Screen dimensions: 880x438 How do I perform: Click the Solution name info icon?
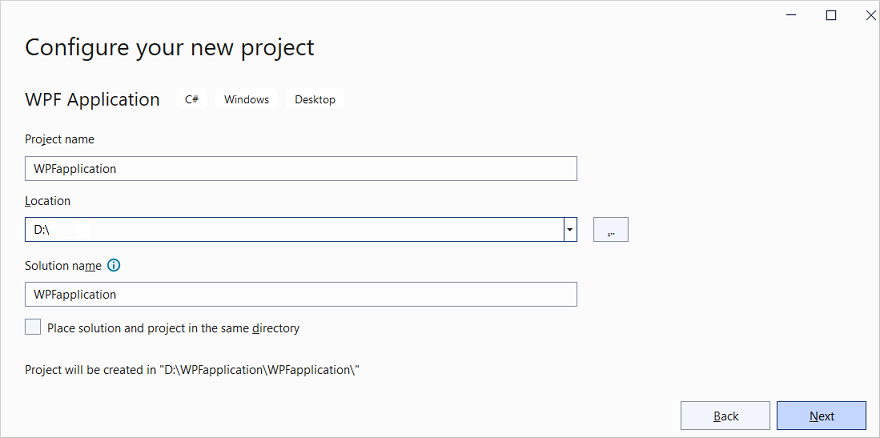[x=113, y=266]
